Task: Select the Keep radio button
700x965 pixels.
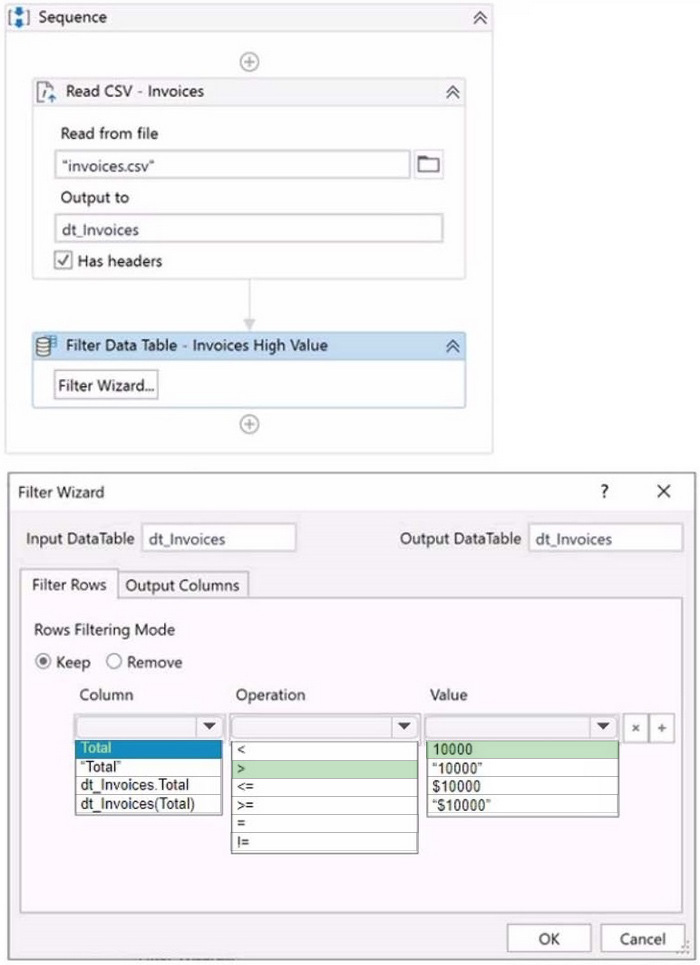Action: (x=43, y=662)
